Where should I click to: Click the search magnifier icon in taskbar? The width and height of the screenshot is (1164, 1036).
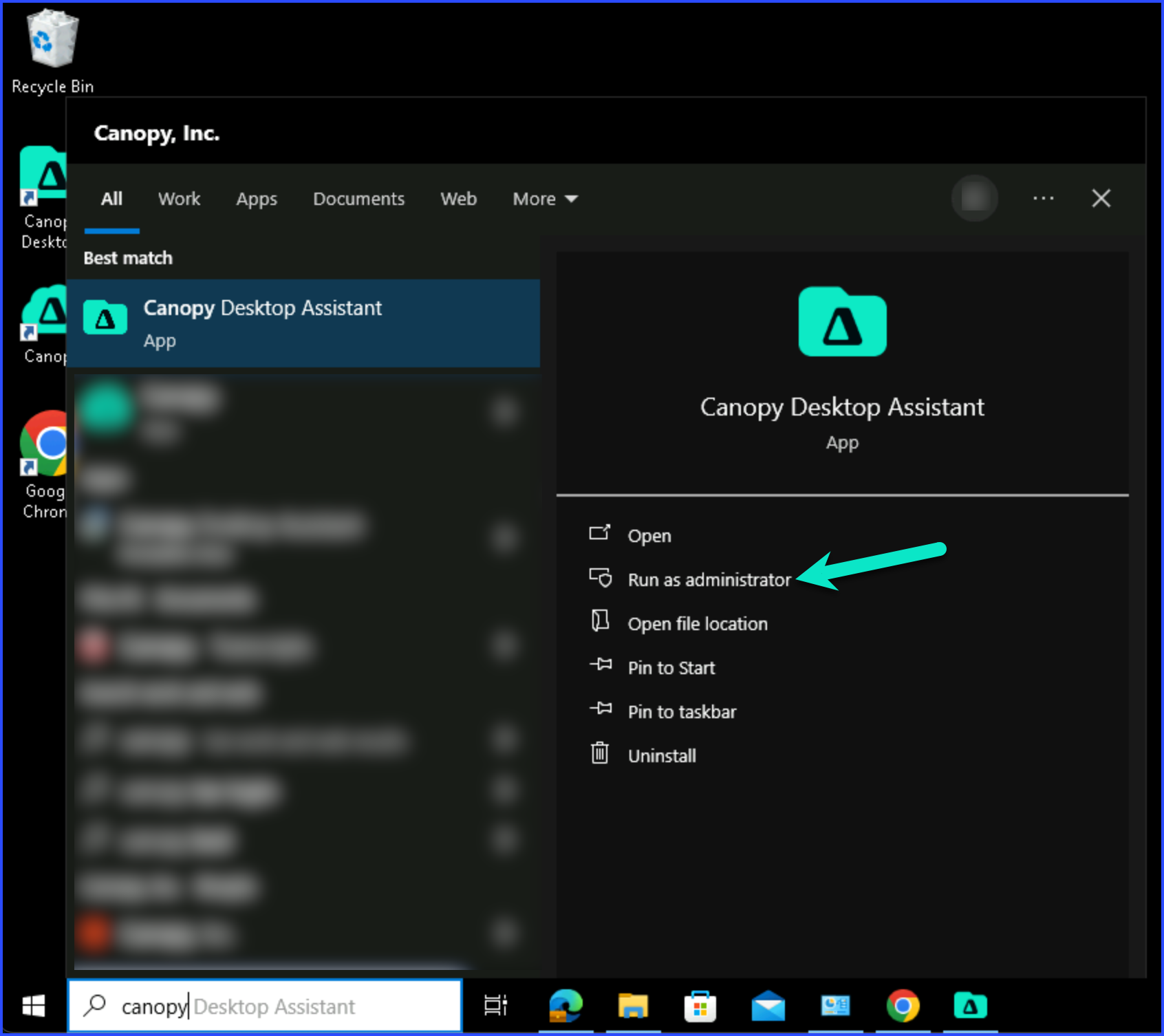[x=94, y=1006]
